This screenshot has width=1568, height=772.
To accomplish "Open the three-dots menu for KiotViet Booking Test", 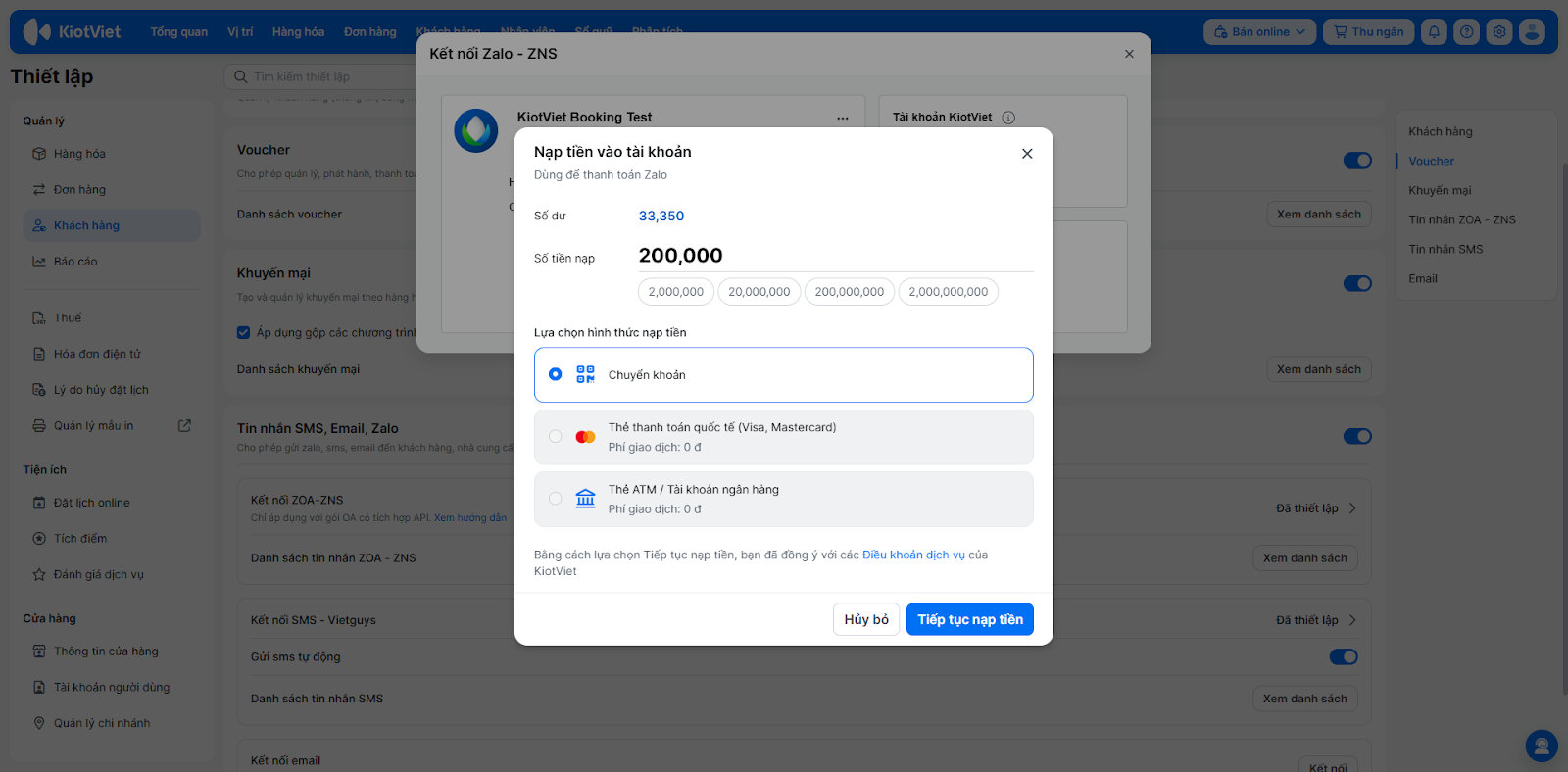I will pyautogui.click(x=843, y=118).
